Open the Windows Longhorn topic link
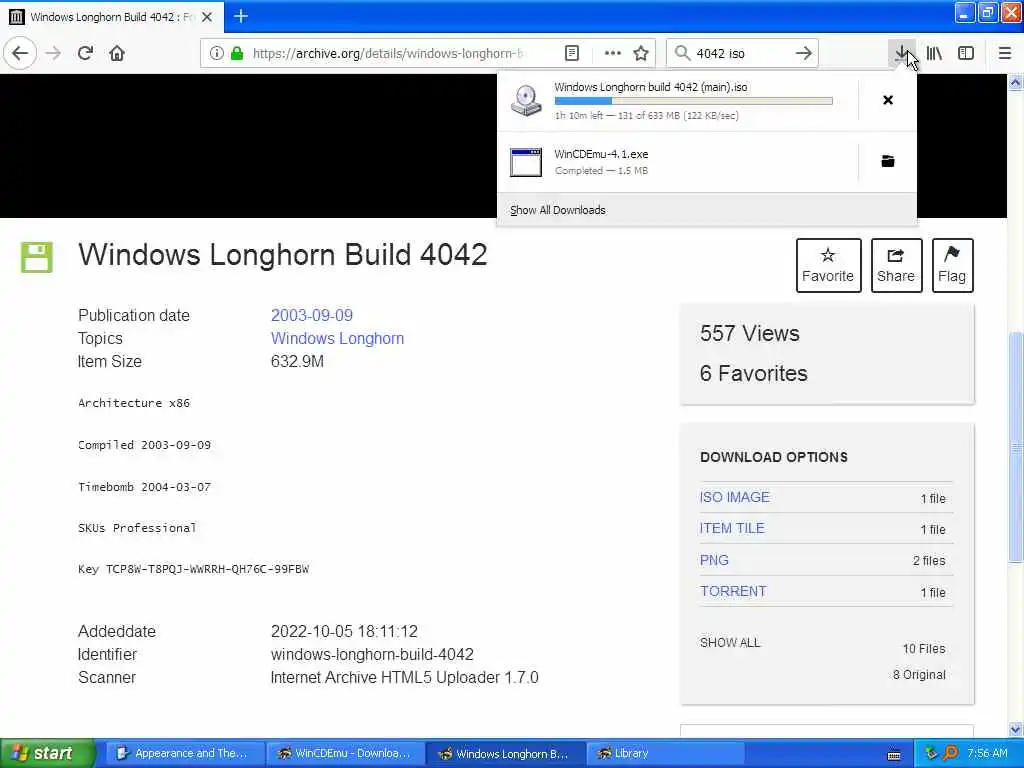Image resolution: width=1024 pixels, height=768 pixels. point(337,338)
